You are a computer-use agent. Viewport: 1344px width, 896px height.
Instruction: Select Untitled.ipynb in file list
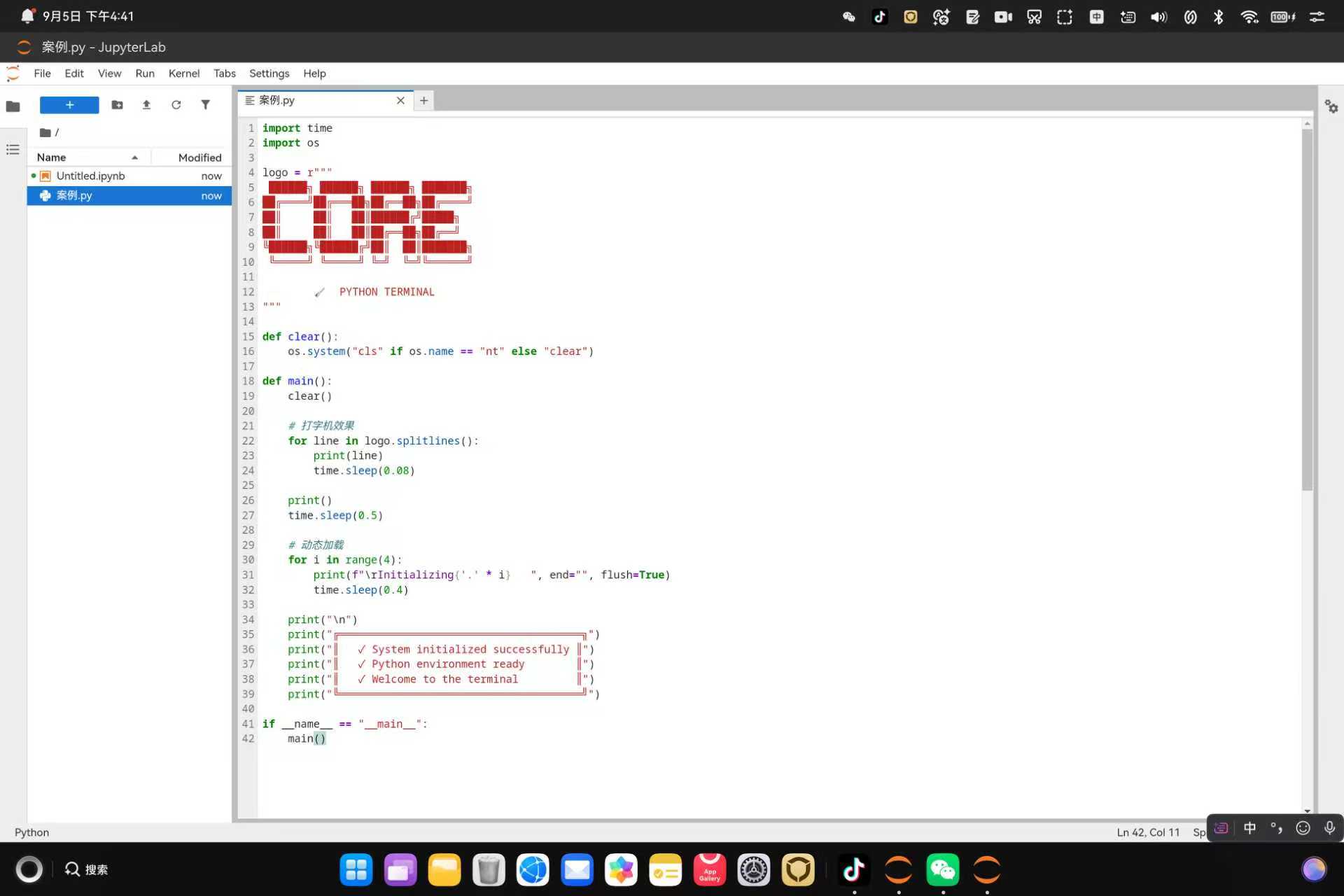pyautogui.click(x=129, y=176)
